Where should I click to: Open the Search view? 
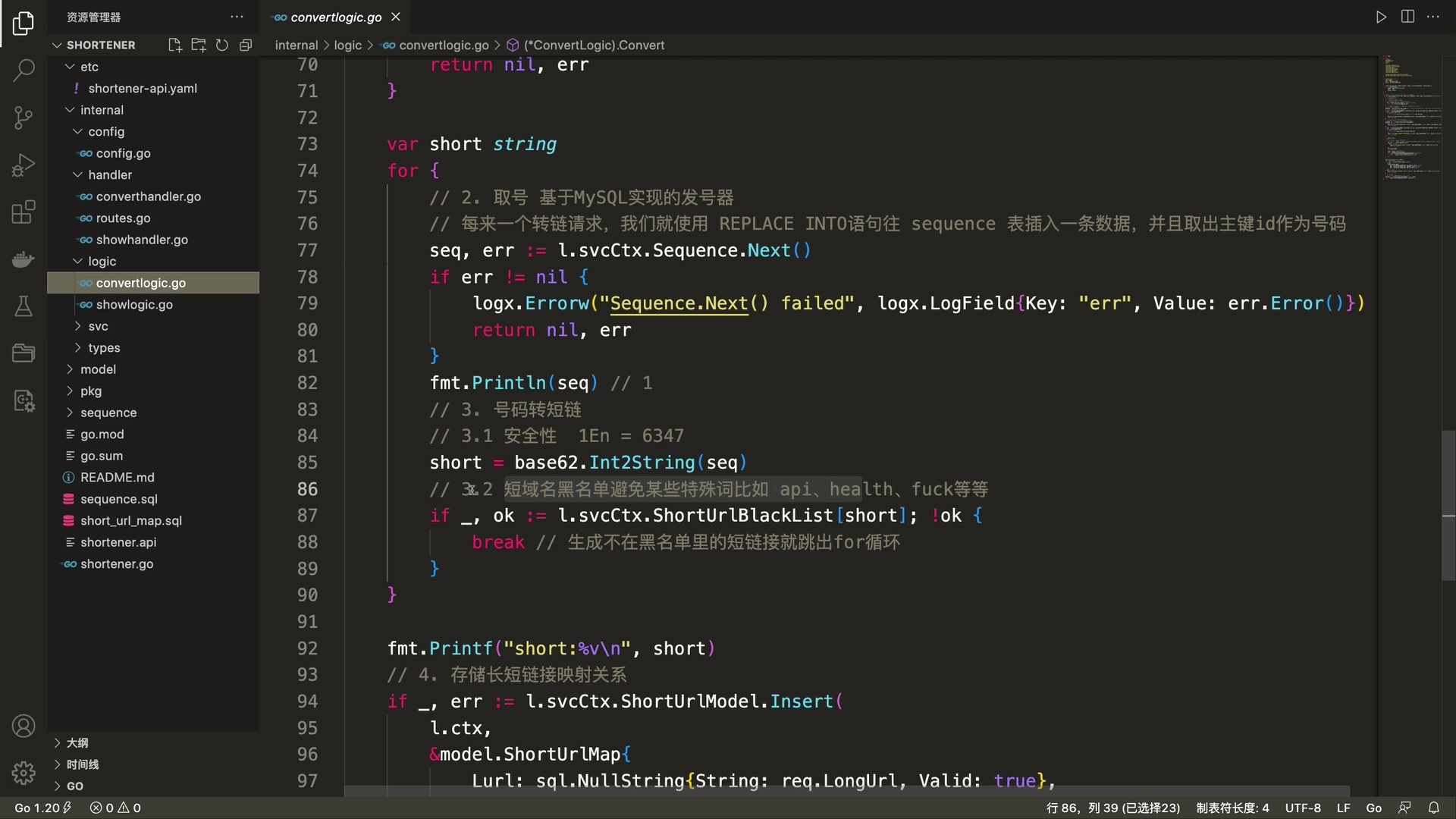24,71
